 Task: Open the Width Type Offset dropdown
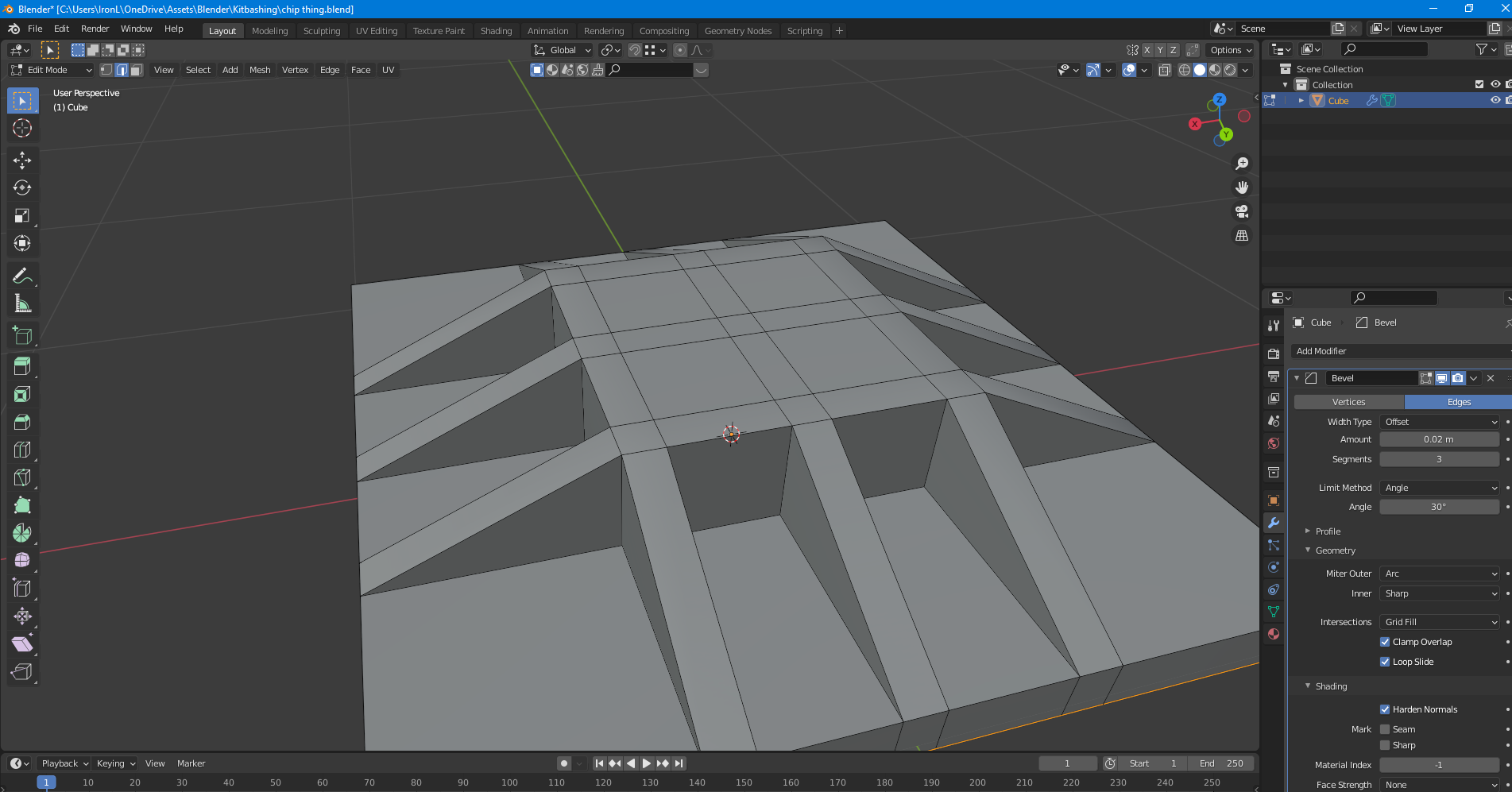click(1440, 422)
